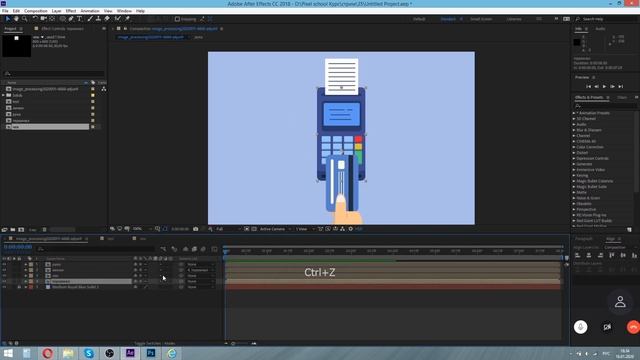Click the new folder icon in Project panel
Image resolution: width=640 pixels, height=360 pixels.
coord(13,230)
